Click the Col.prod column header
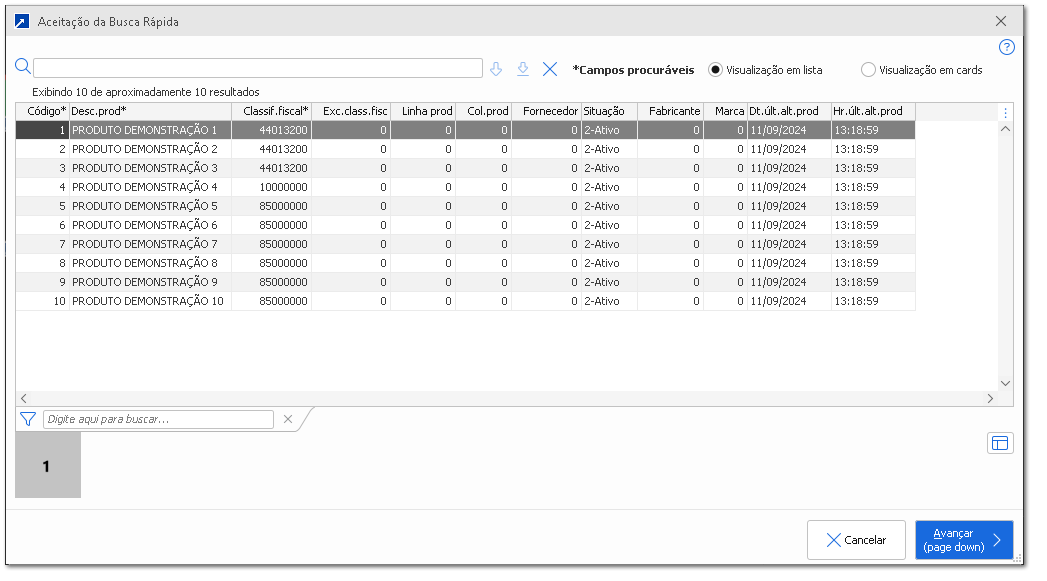This screenshot has height=581, width=1047. [484, 112]
